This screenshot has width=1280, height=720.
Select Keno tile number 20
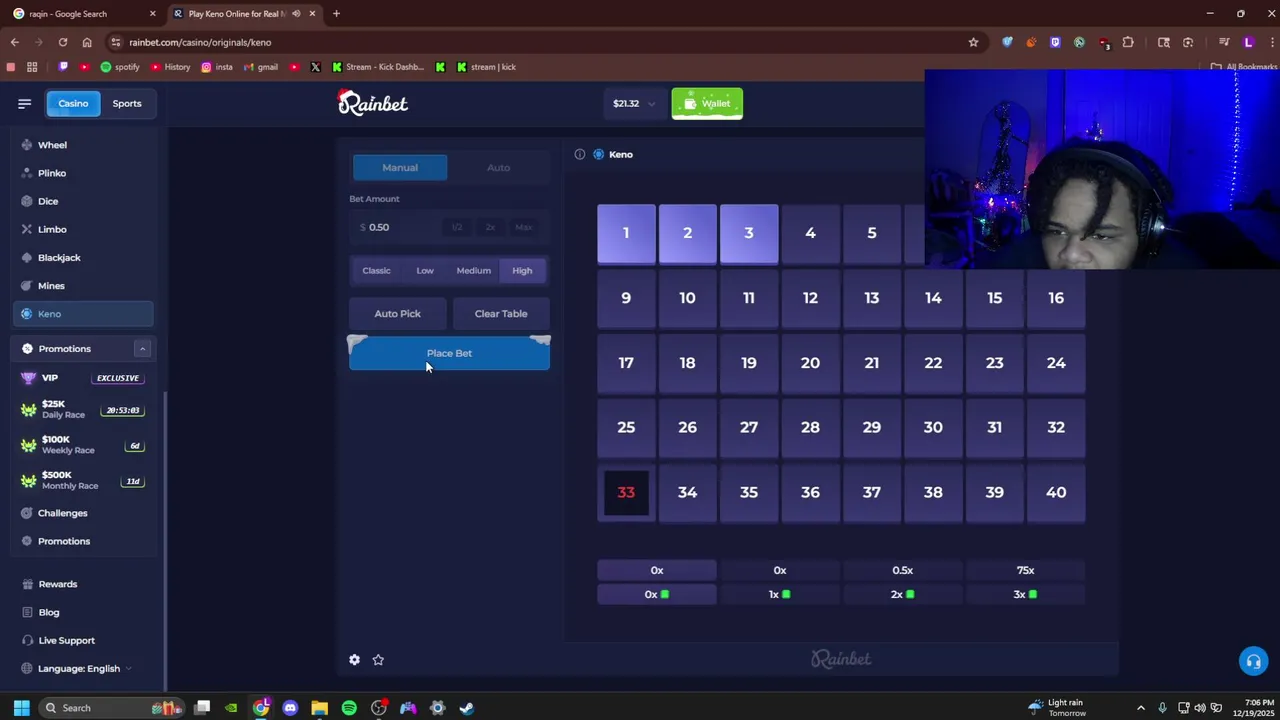coord(810,363)
